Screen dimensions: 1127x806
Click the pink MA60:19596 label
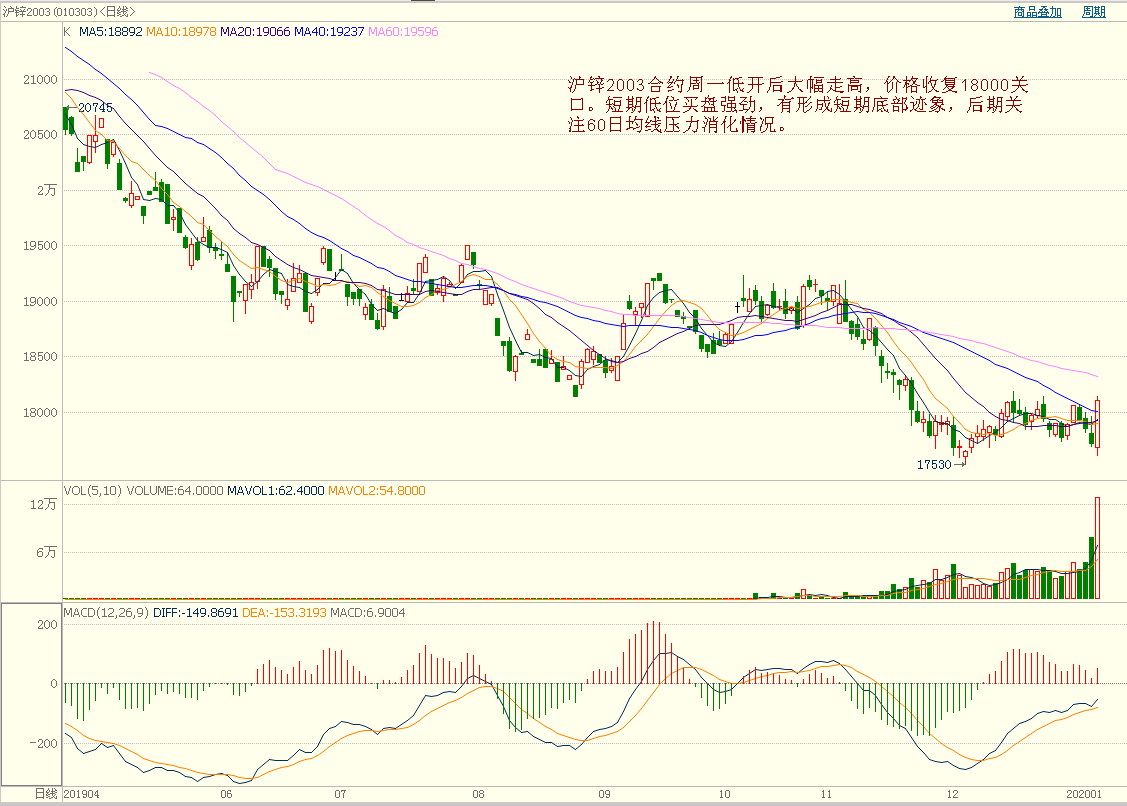(x=404, y=32)
